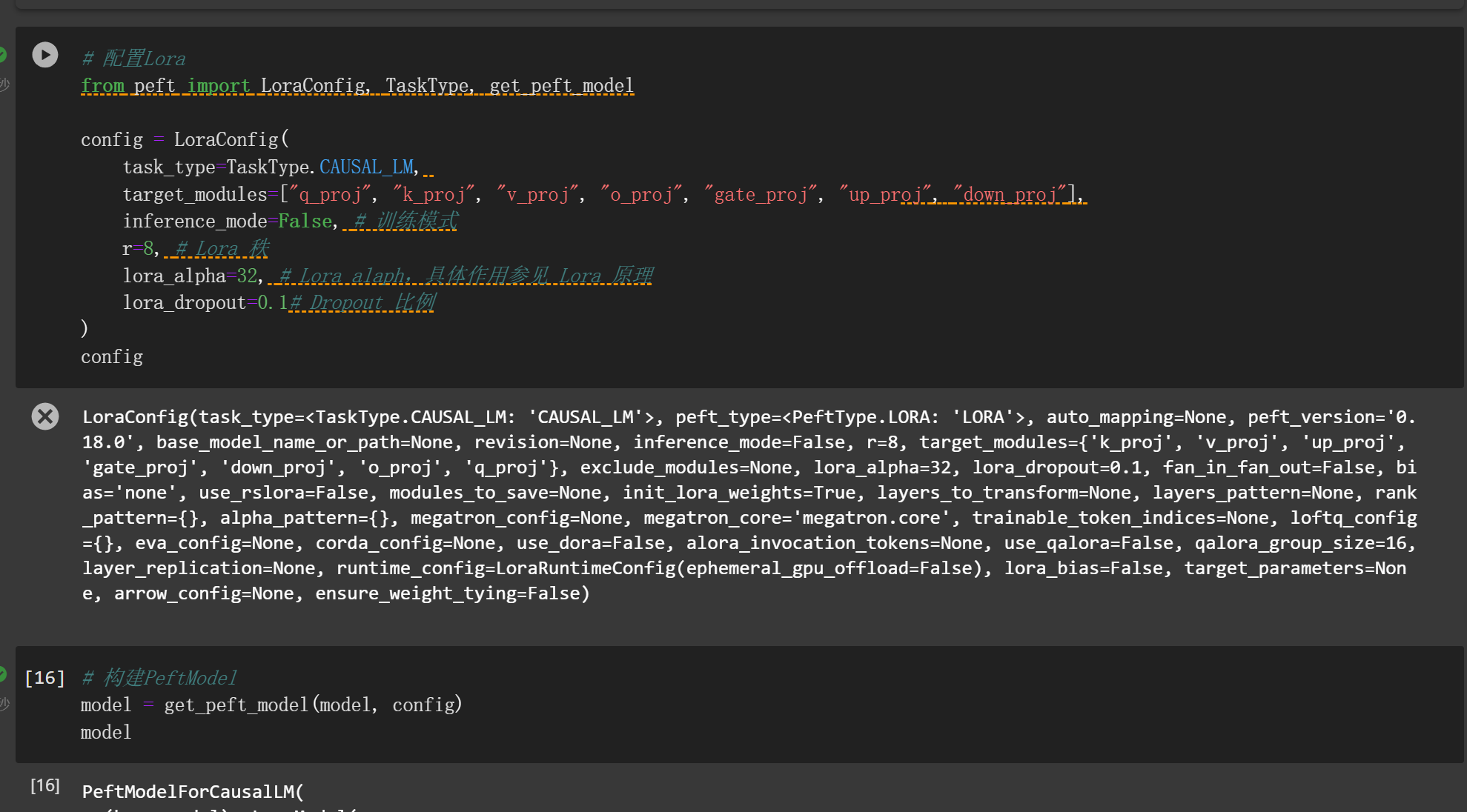Click the [16] label next to PeftModelForCausalLM output
This screenshot has width=1467, height=812.
(x=44, y=785)
